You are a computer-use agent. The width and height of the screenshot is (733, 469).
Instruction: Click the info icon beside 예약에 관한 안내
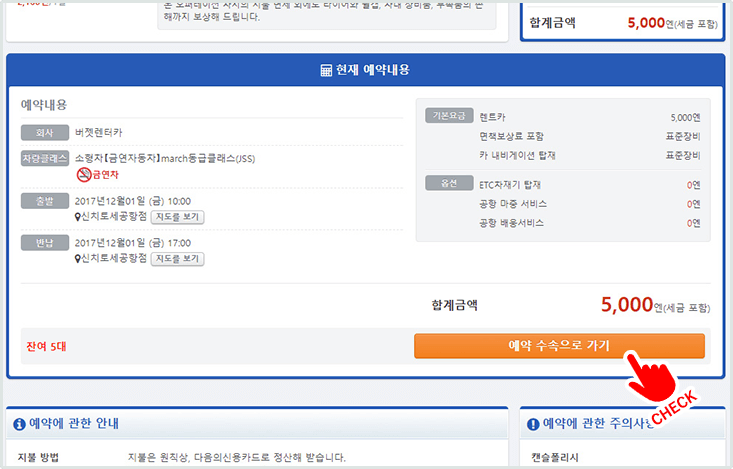pos(19,424)
